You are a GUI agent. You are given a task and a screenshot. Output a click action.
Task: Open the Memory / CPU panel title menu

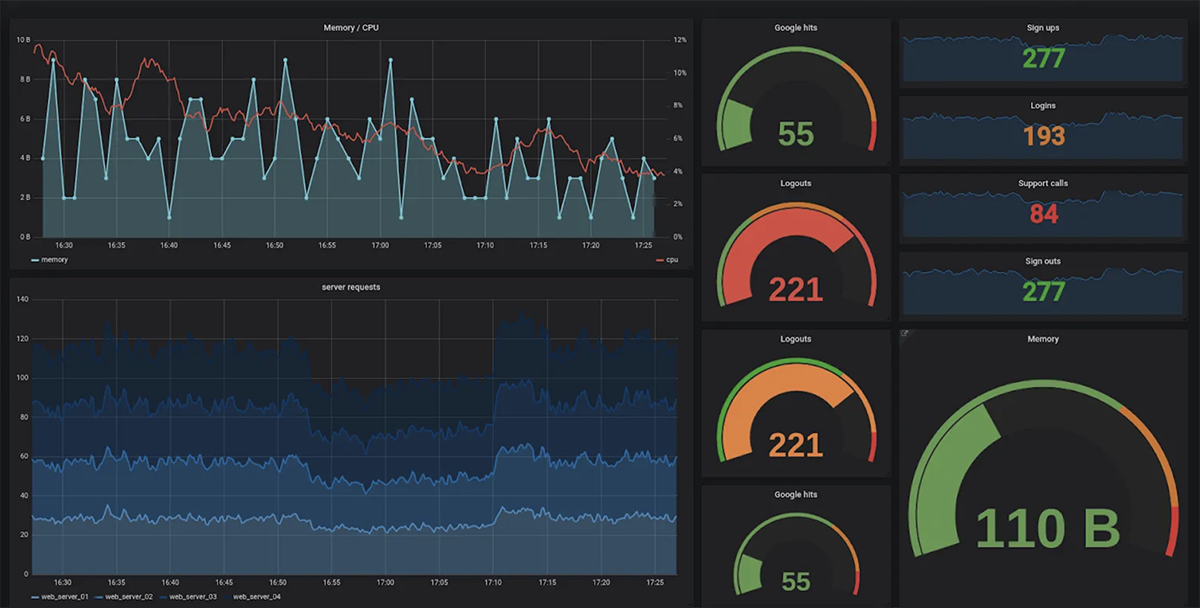click(351, 28)
